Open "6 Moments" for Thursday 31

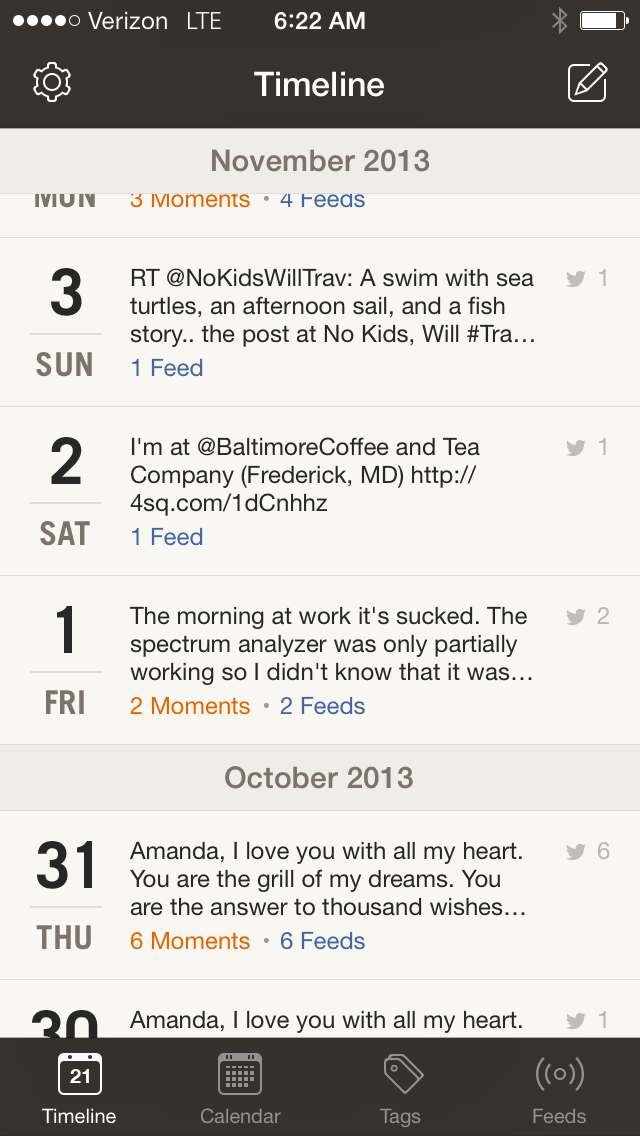point(190,941)
